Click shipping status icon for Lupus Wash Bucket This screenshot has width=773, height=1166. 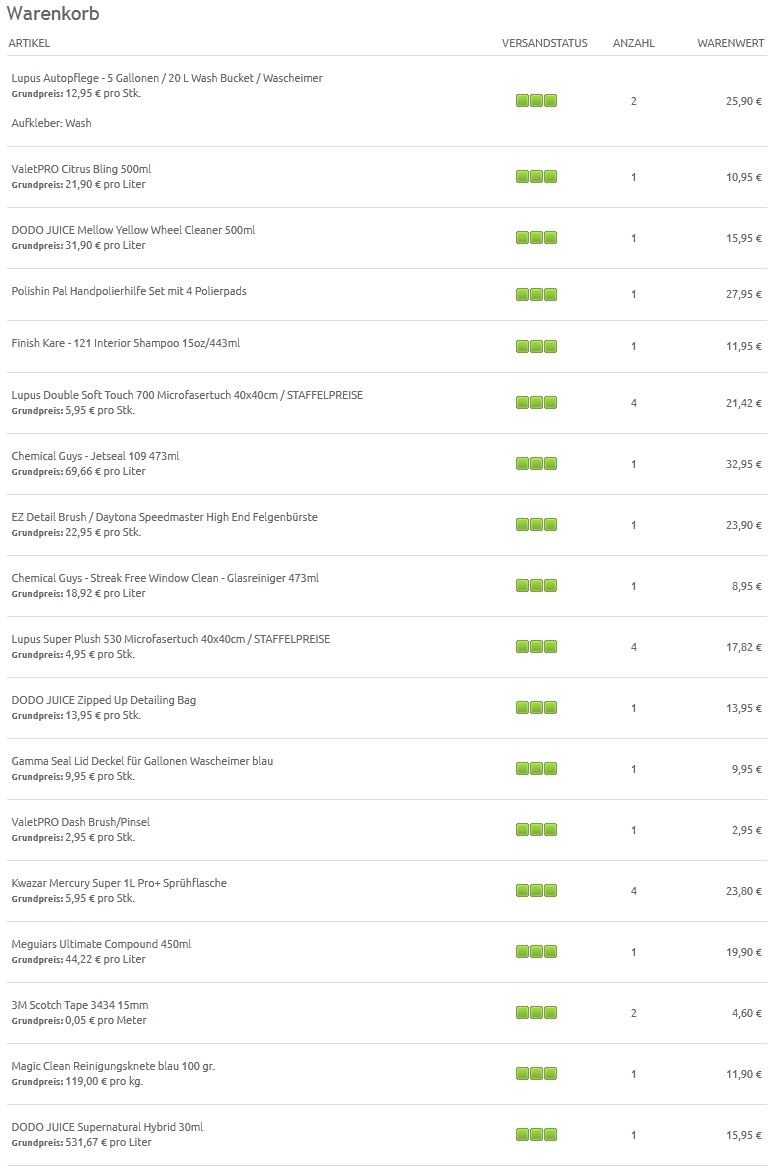click(536, 100)
